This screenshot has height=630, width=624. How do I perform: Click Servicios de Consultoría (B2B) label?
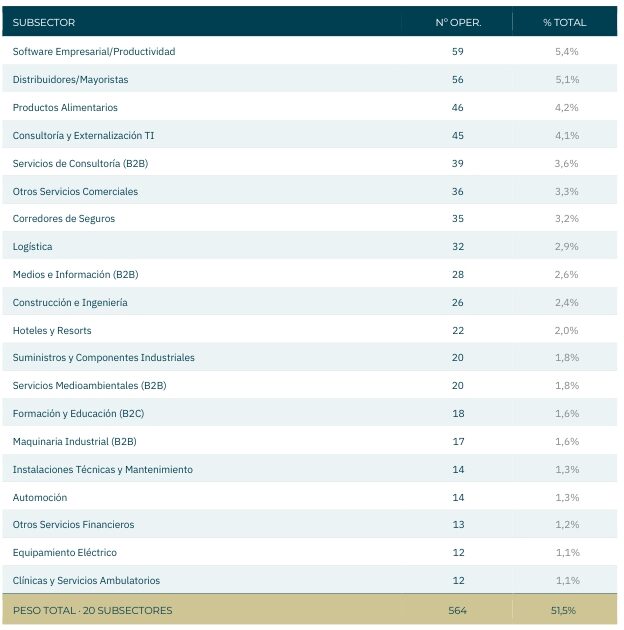tap(80, 164)
